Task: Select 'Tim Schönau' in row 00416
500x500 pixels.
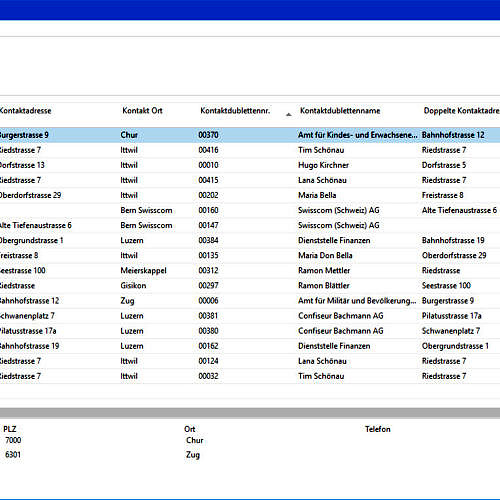Action: [321, 150]
